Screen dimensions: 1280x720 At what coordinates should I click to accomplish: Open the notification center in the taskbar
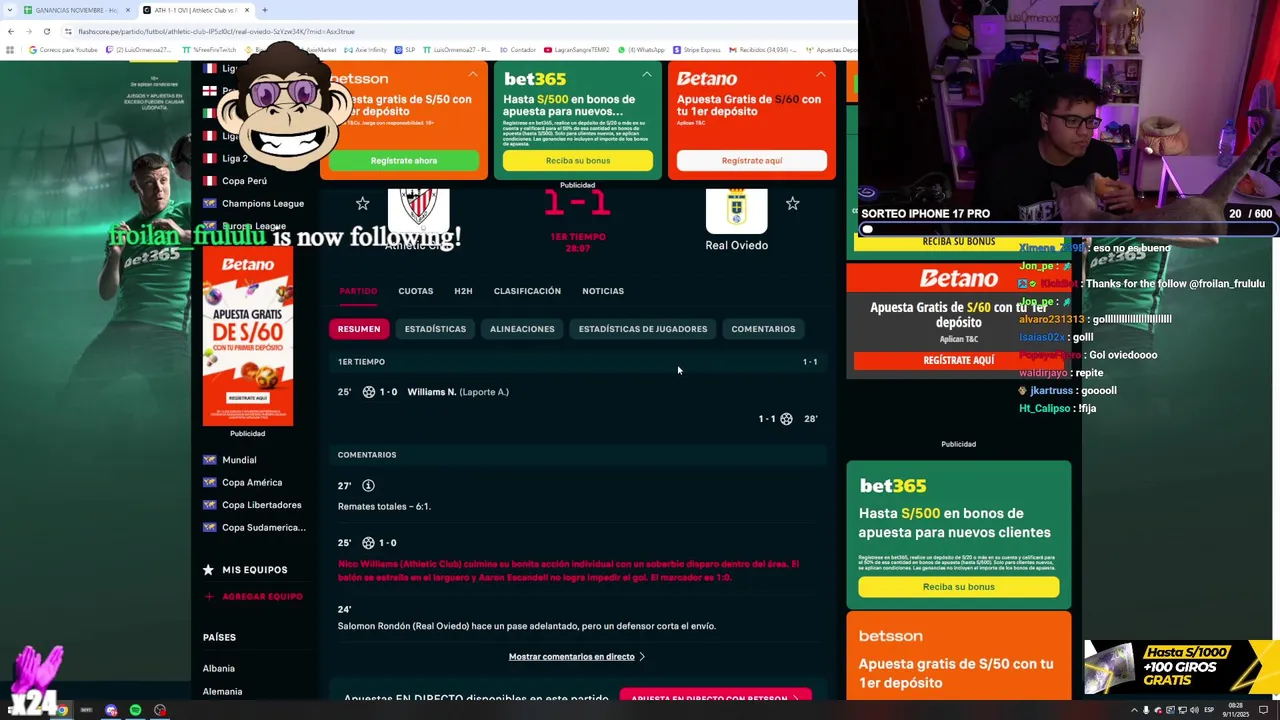(x=1263, y=710)
